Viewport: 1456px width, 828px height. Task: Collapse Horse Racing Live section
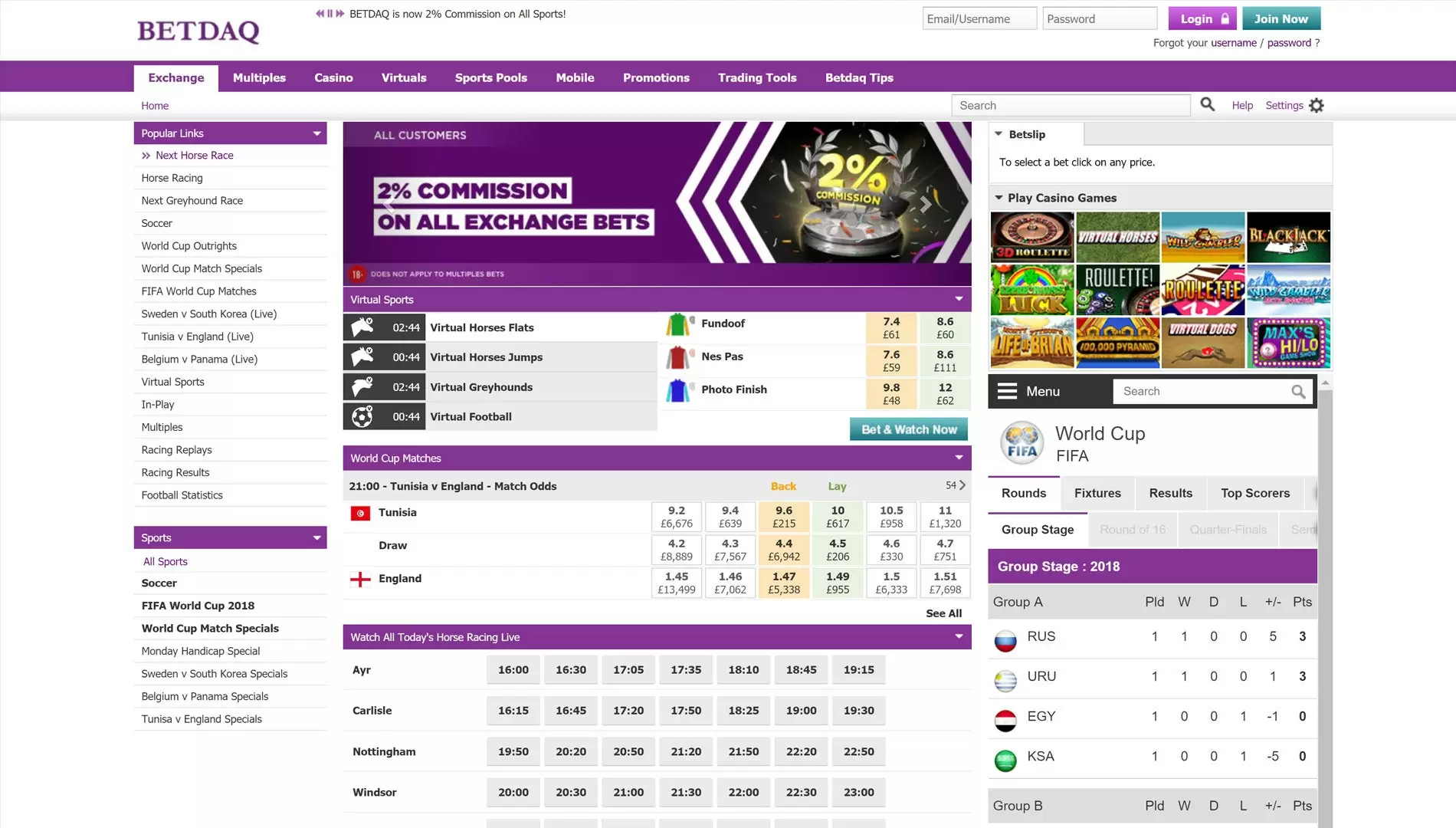coord(959,636)
